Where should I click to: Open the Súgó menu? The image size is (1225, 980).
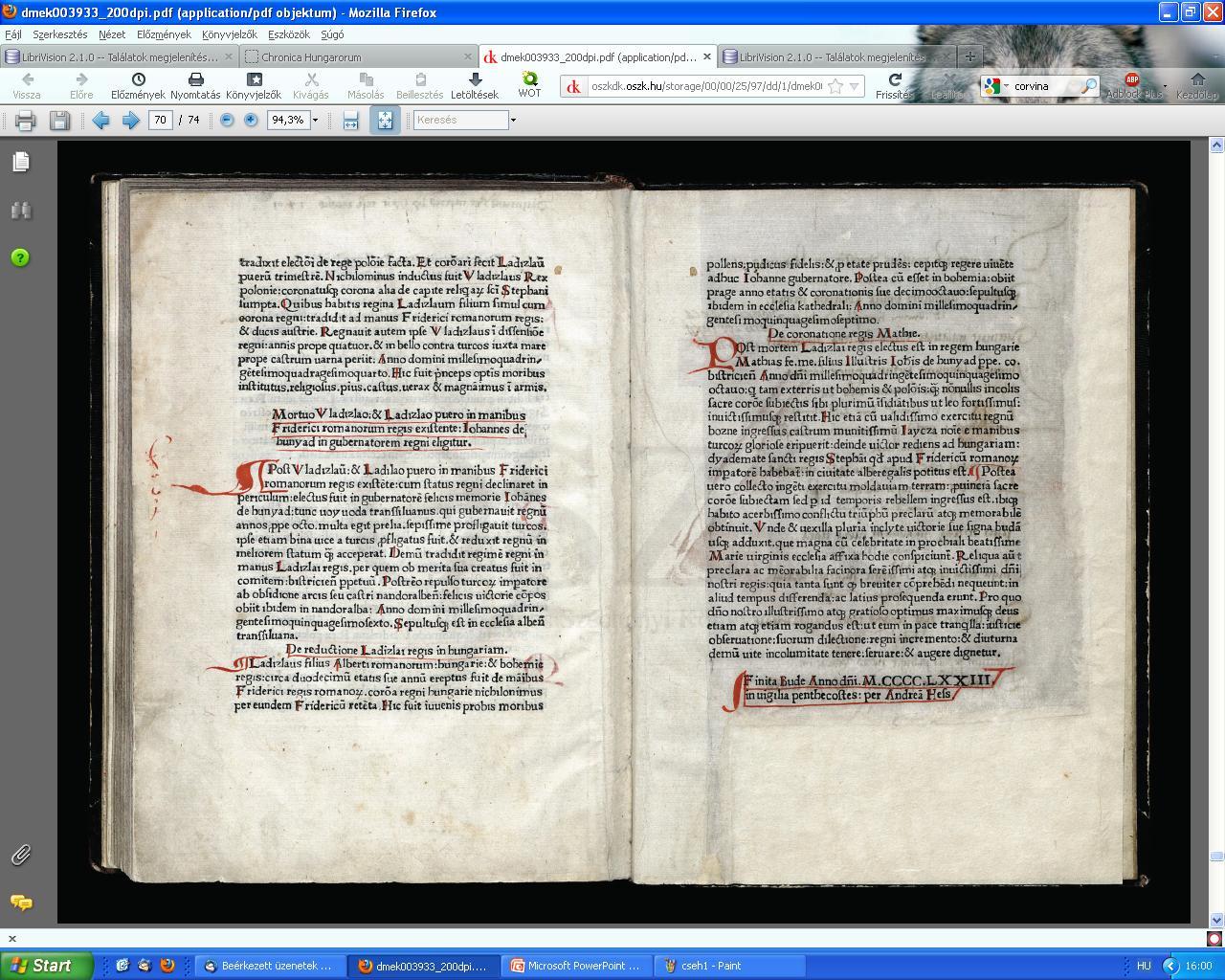pos(332,33)
